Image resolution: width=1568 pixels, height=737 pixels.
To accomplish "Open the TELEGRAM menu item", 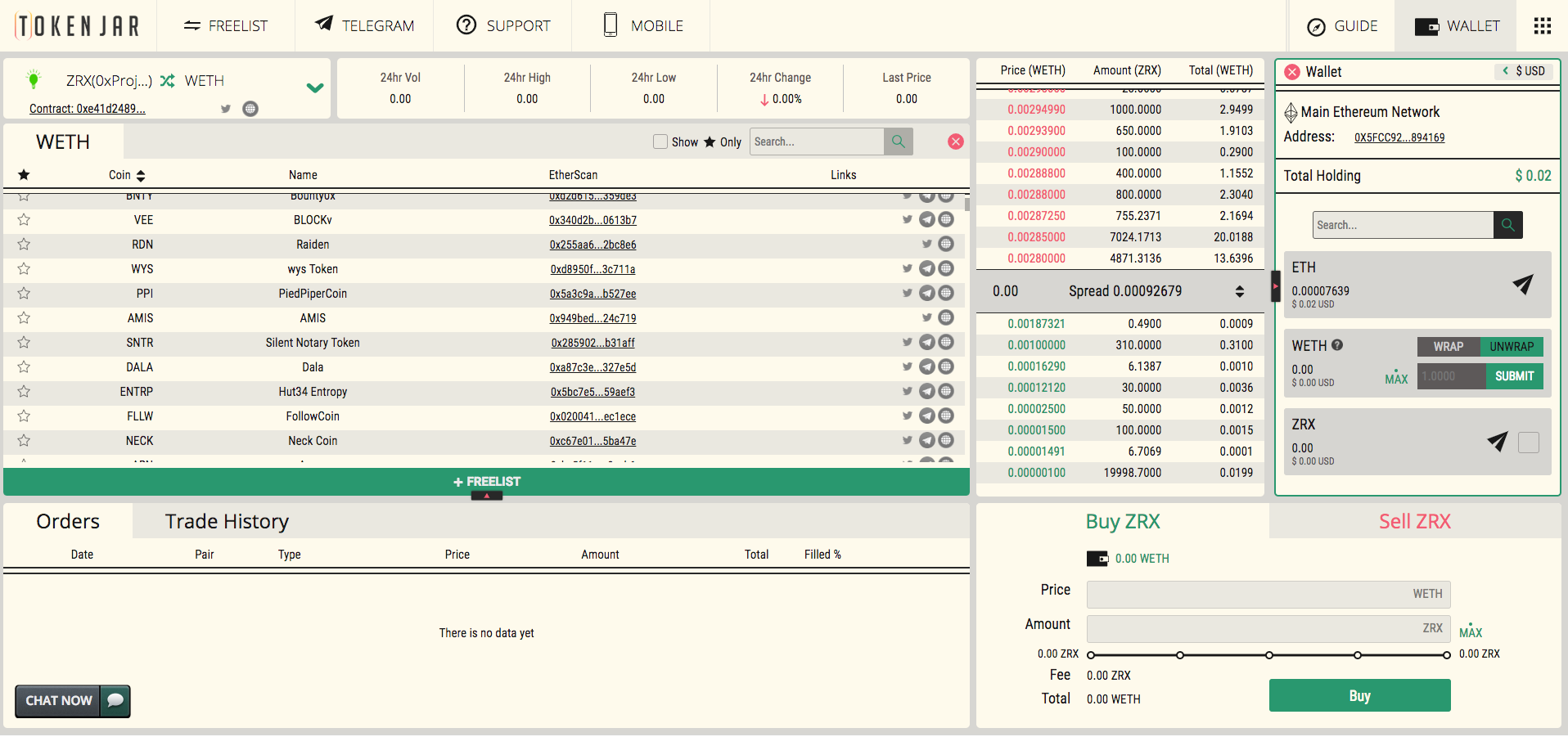I will coord(365,26).
